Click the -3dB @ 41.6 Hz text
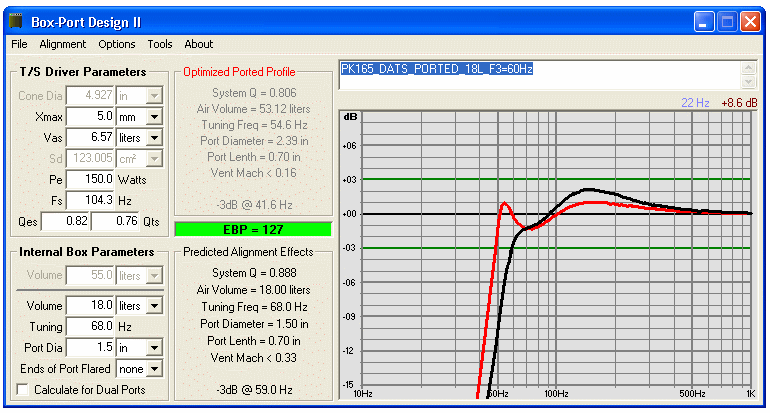770x413 pixels. 254,205
